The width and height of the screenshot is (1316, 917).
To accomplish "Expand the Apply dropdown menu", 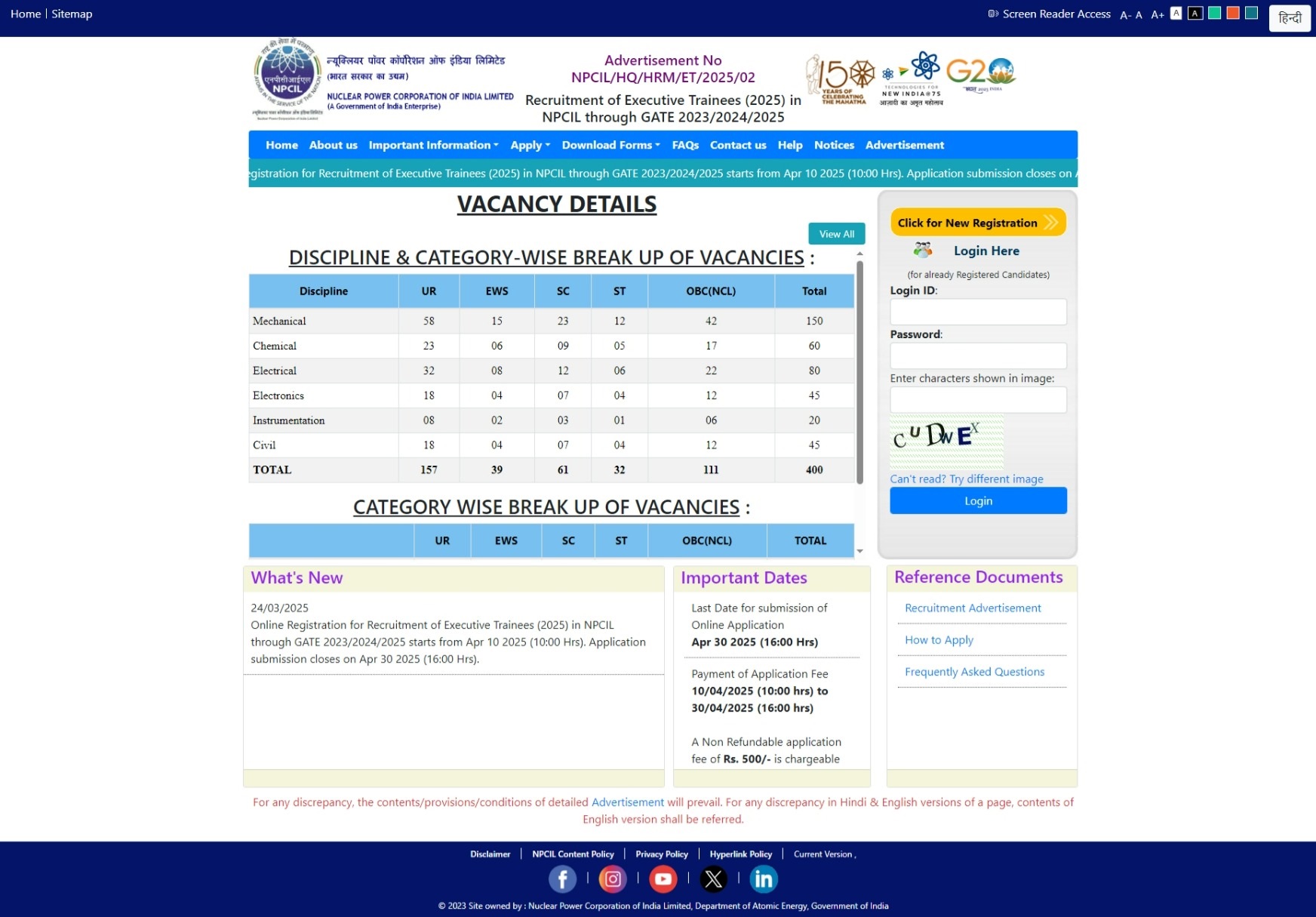I will coord(530,145).
